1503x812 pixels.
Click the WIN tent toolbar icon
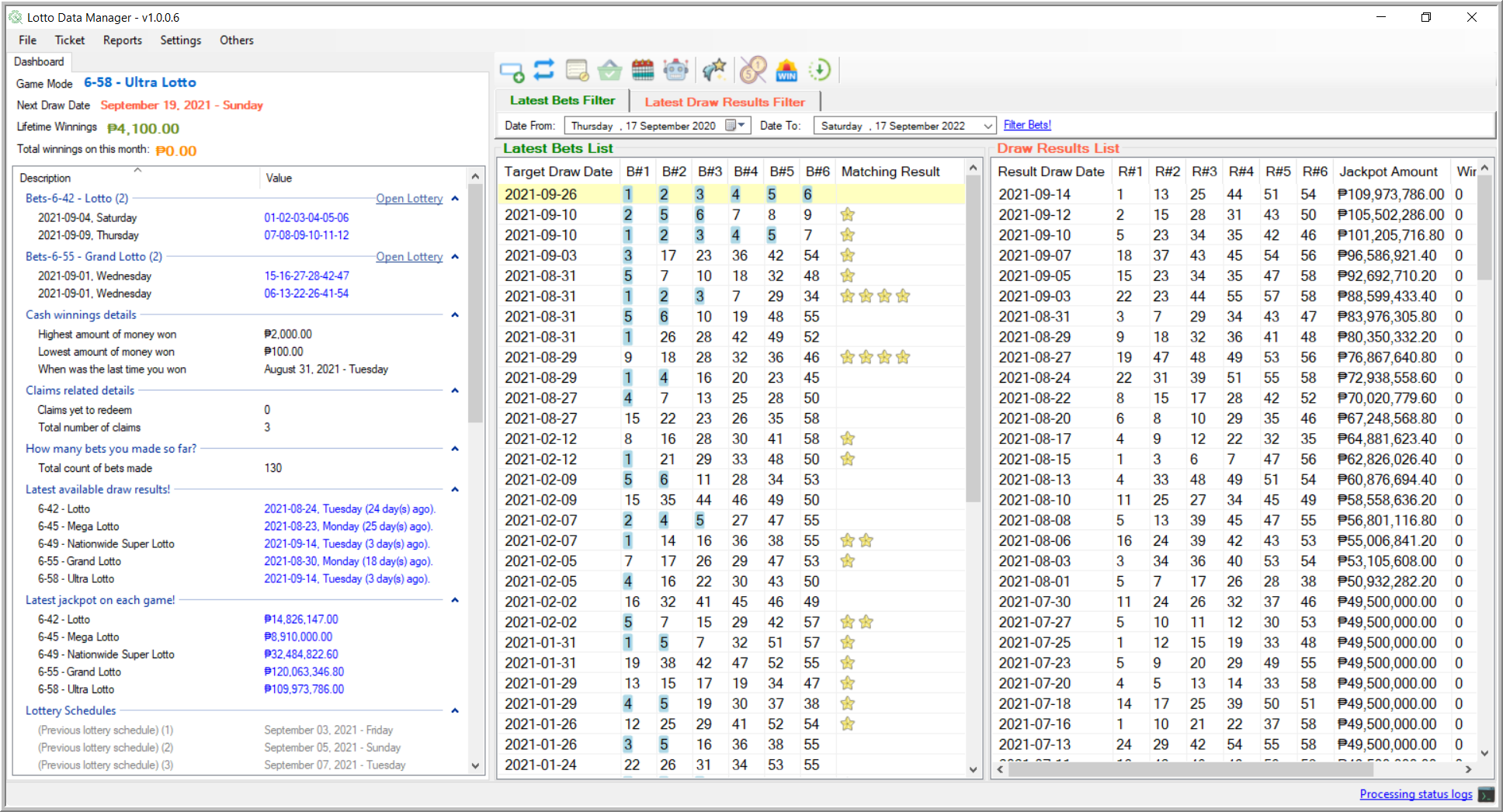(x=786, y=71)
